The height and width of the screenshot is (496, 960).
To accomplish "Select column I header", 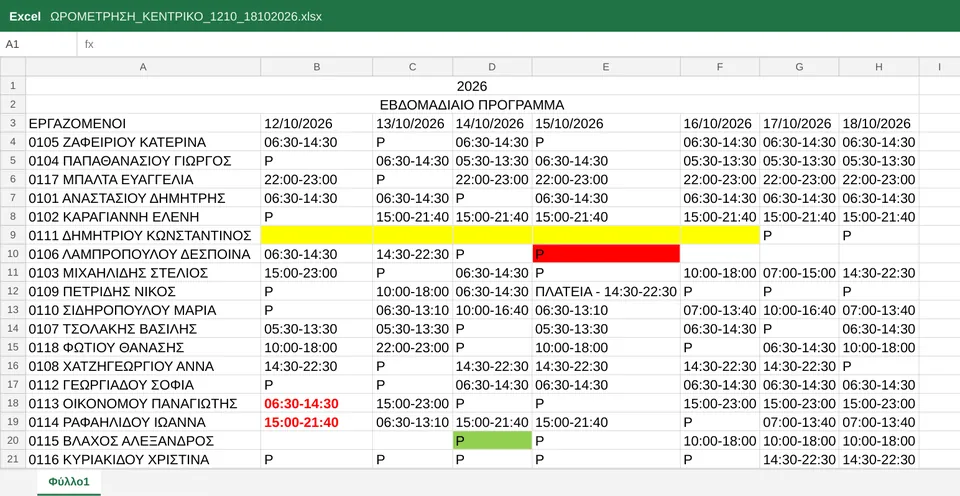I will coord(939,67).
